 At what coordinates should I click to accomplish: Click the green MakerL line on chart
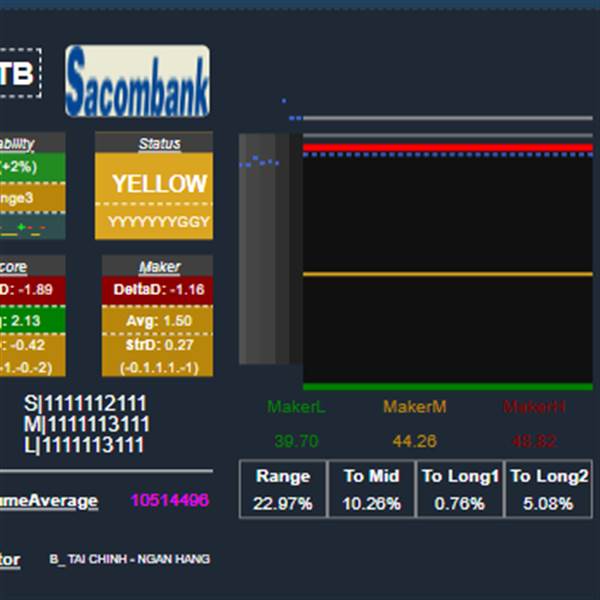pos(448,387)
